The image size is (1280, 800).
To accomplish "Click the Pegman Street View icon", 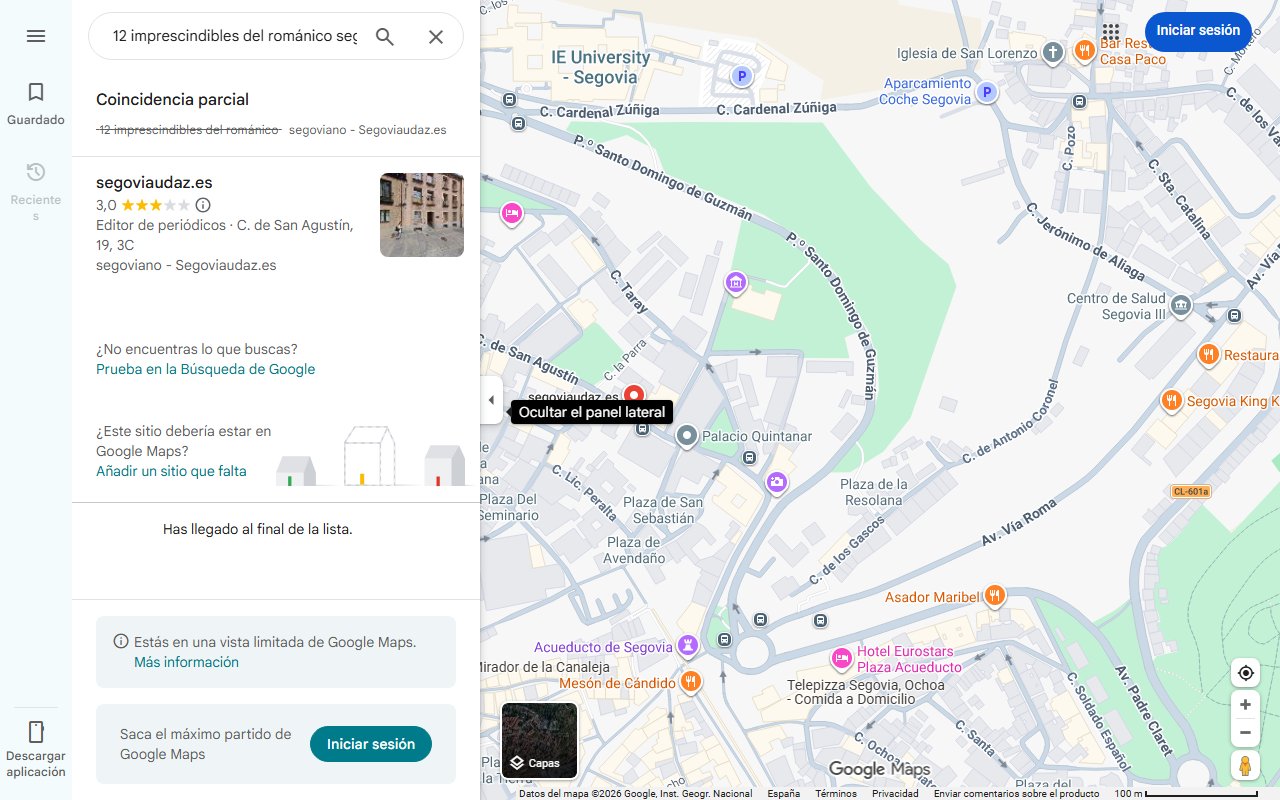I will tap(1245, 765).
